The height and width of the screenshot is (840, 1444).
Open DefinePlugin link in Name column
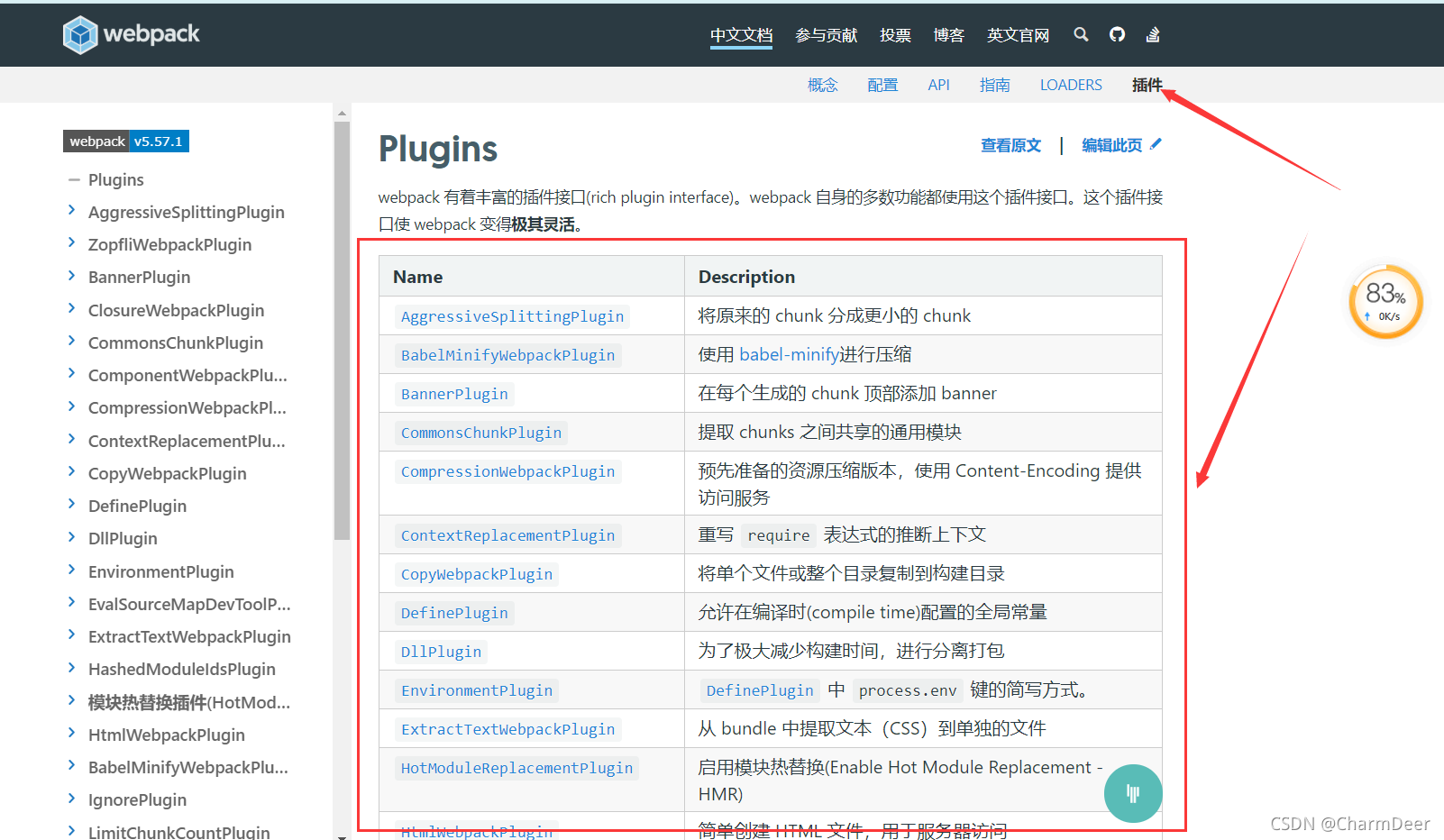454,613
